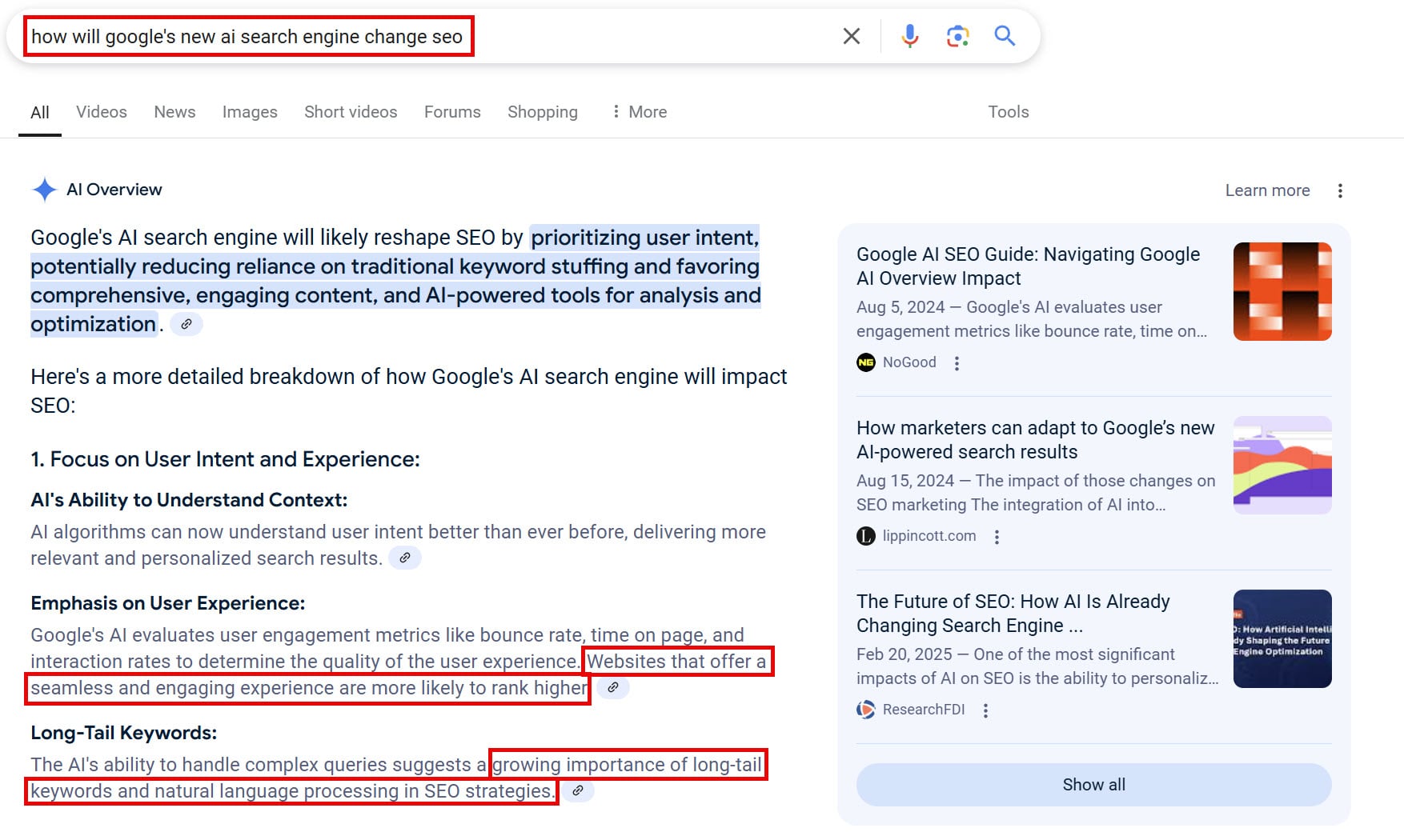This screenshot has height=840, width=1404.
Task: Open the Forums tab
Action: click(x=452, y=112)
